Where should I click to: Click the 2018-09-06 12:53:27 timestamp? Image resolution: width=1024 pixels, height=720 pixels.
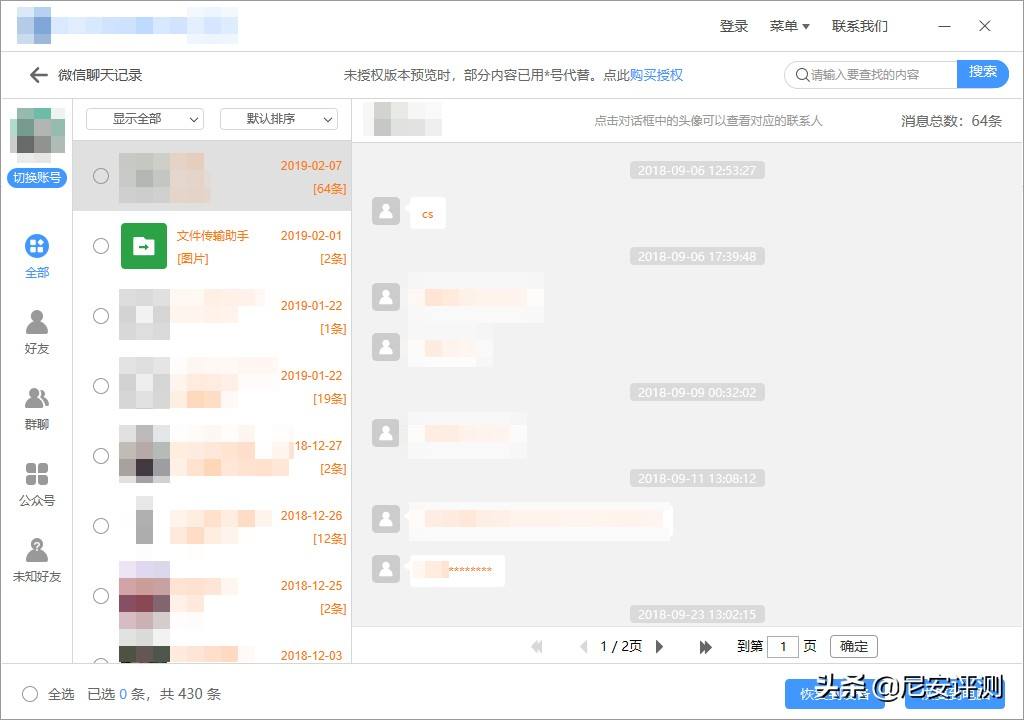click(x=697, y=171)
